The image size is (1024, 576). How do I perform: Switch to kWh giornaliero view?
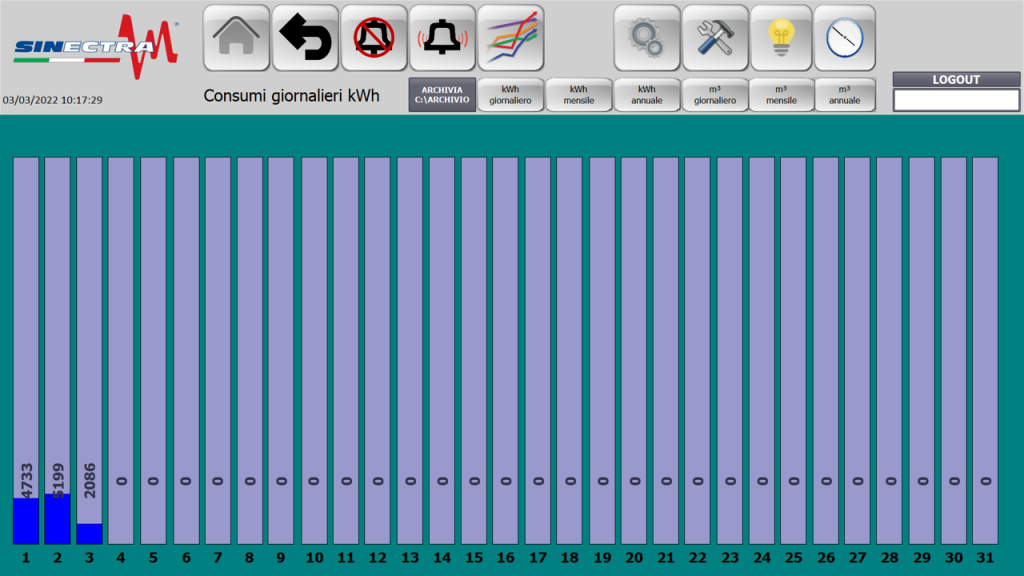click(510, 95)
